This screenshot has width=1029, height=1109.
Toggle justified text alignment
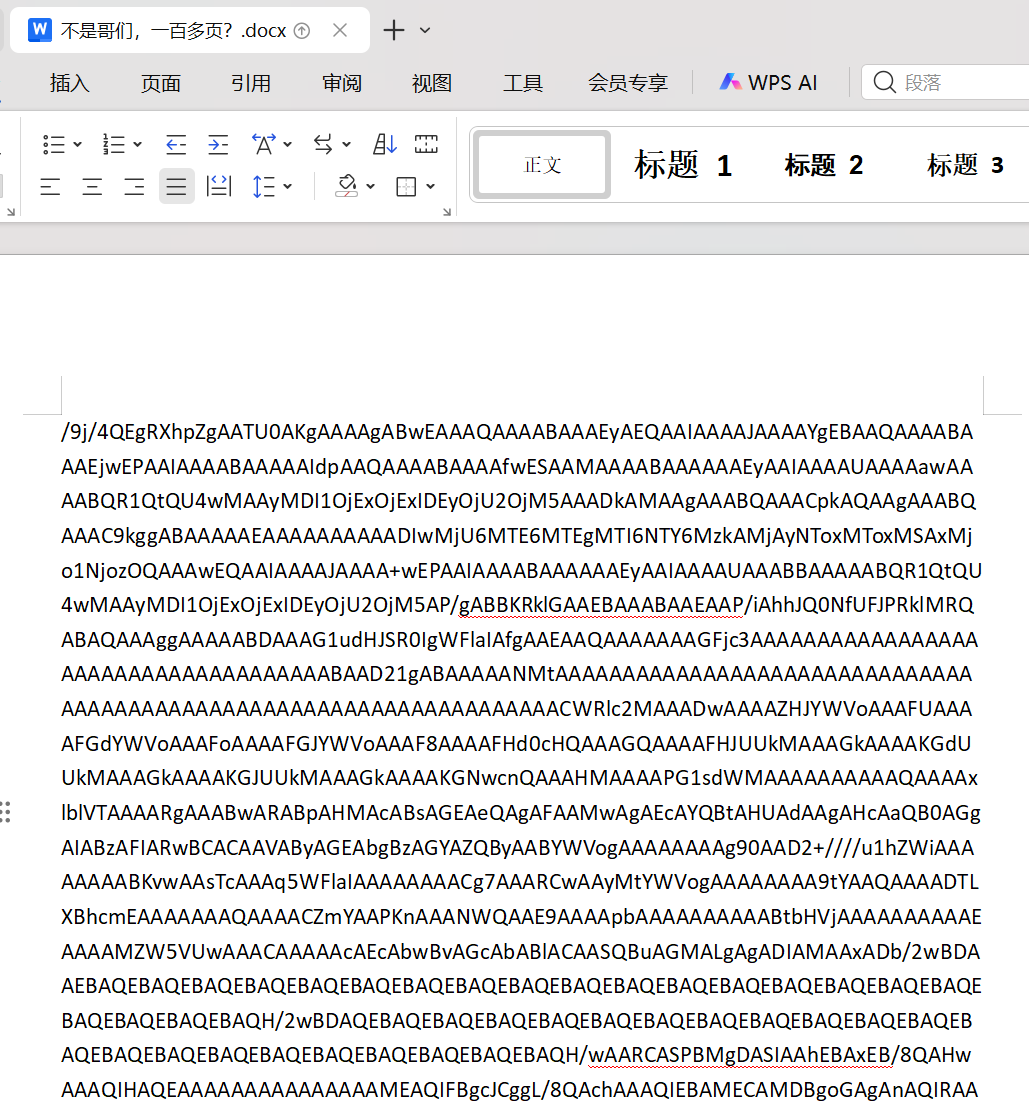[x=177, y=186]
